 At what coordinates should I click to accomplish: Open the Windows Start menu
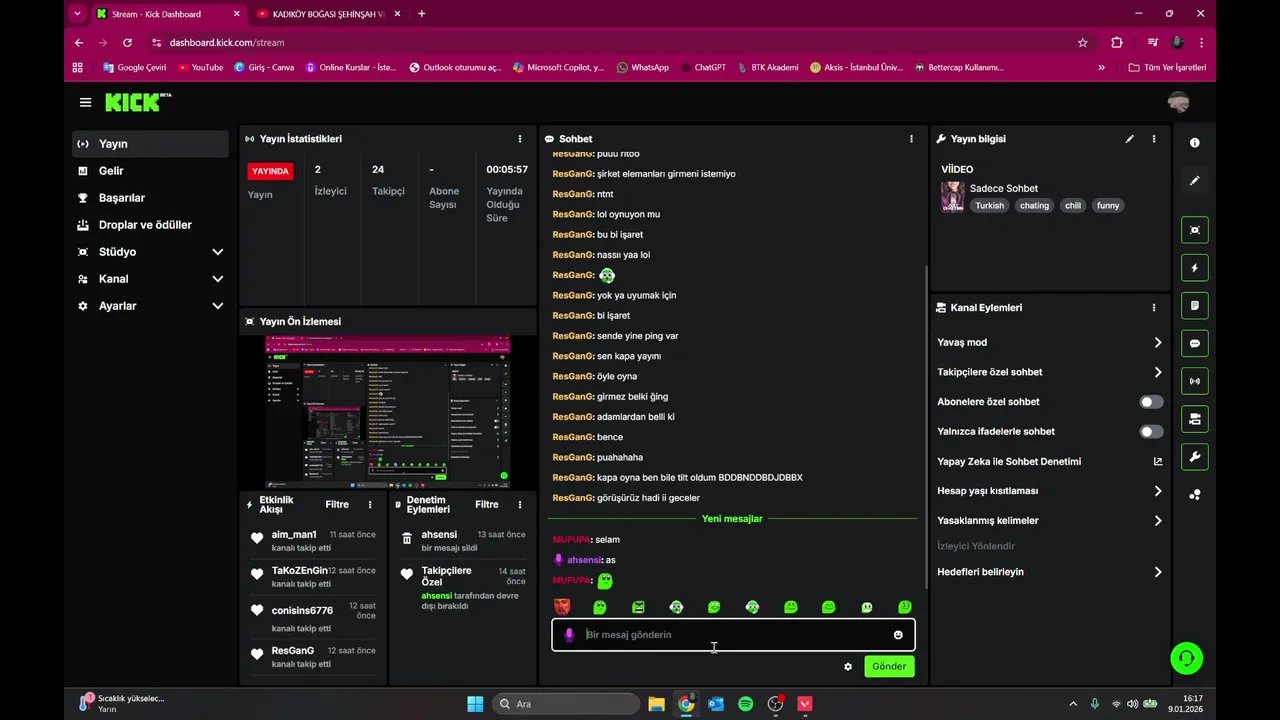pyautogui.click(x=475, y=704)
